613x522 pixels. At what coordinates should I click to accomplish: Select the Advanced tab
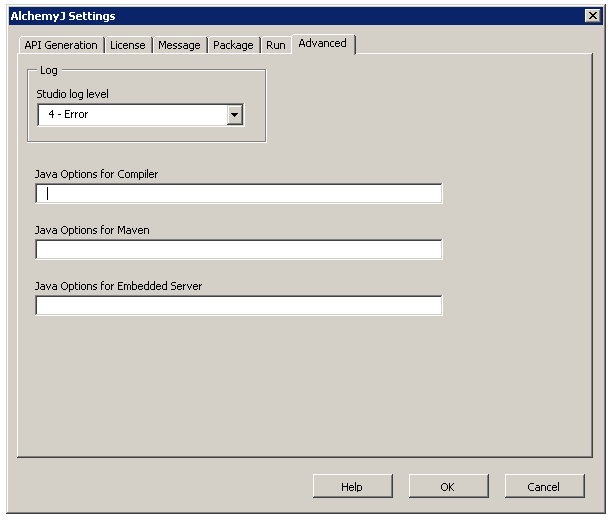point(322,44)
